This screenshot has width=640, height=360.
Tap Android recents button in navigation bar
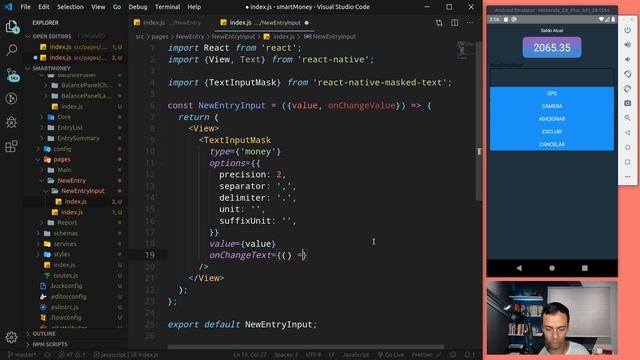click(x=584, y=268)
